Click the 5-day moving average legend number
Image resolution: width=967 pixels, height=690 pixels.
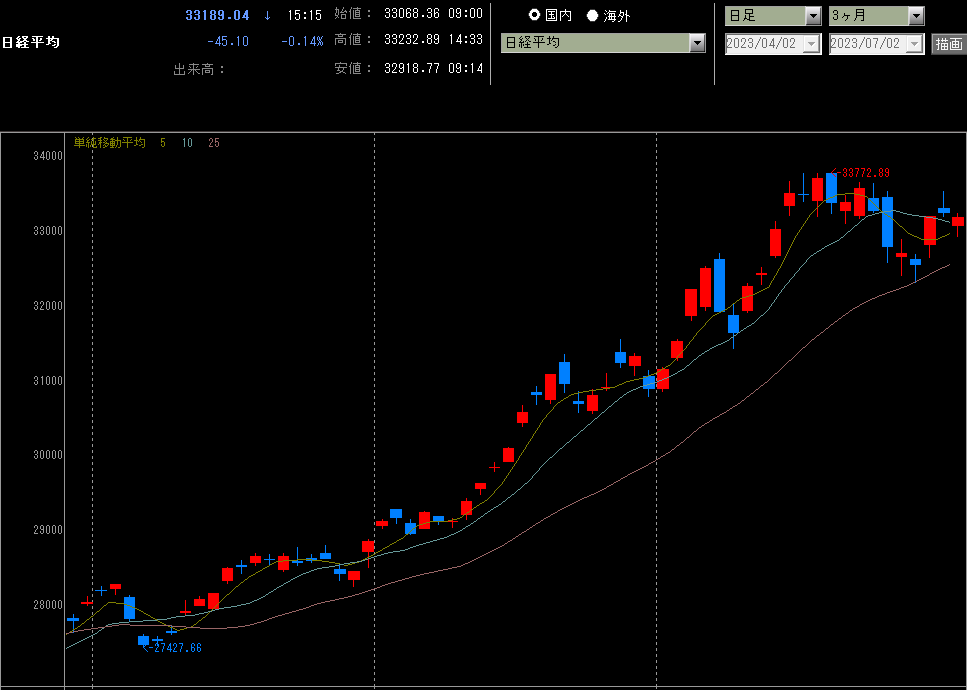click(163, 143)
